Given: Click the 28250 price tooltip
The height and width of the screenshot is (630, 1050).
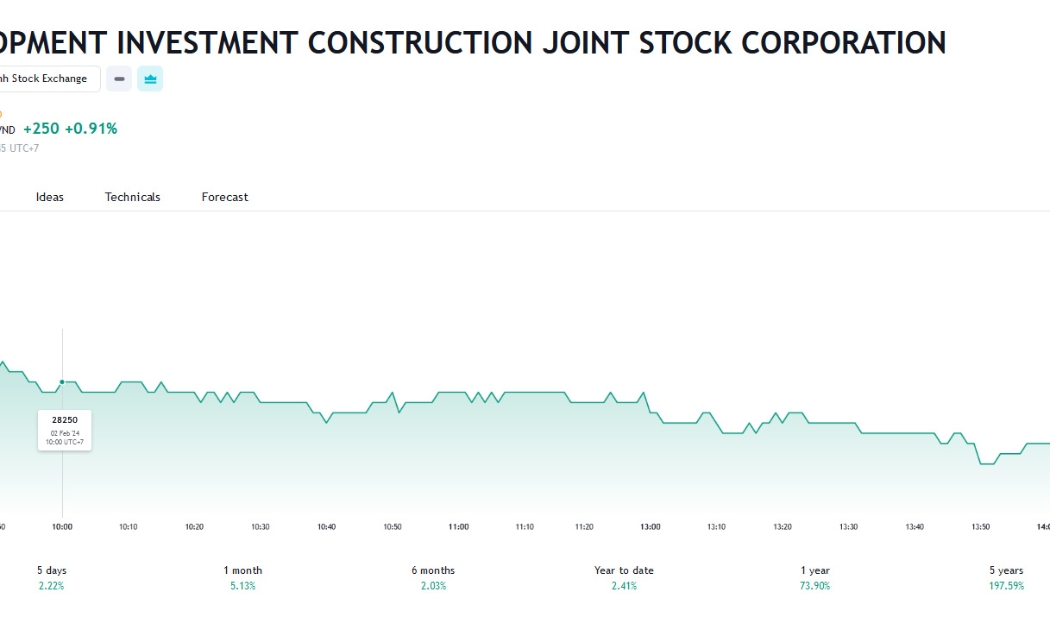Looking at the screenshot, I should tap(65, 430).
